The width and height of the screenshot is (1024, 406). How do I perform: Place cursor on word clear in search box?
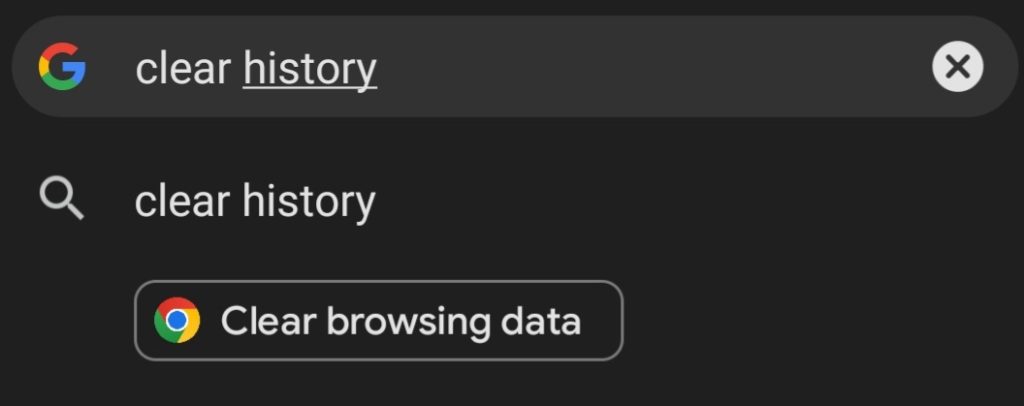[183, 68]
